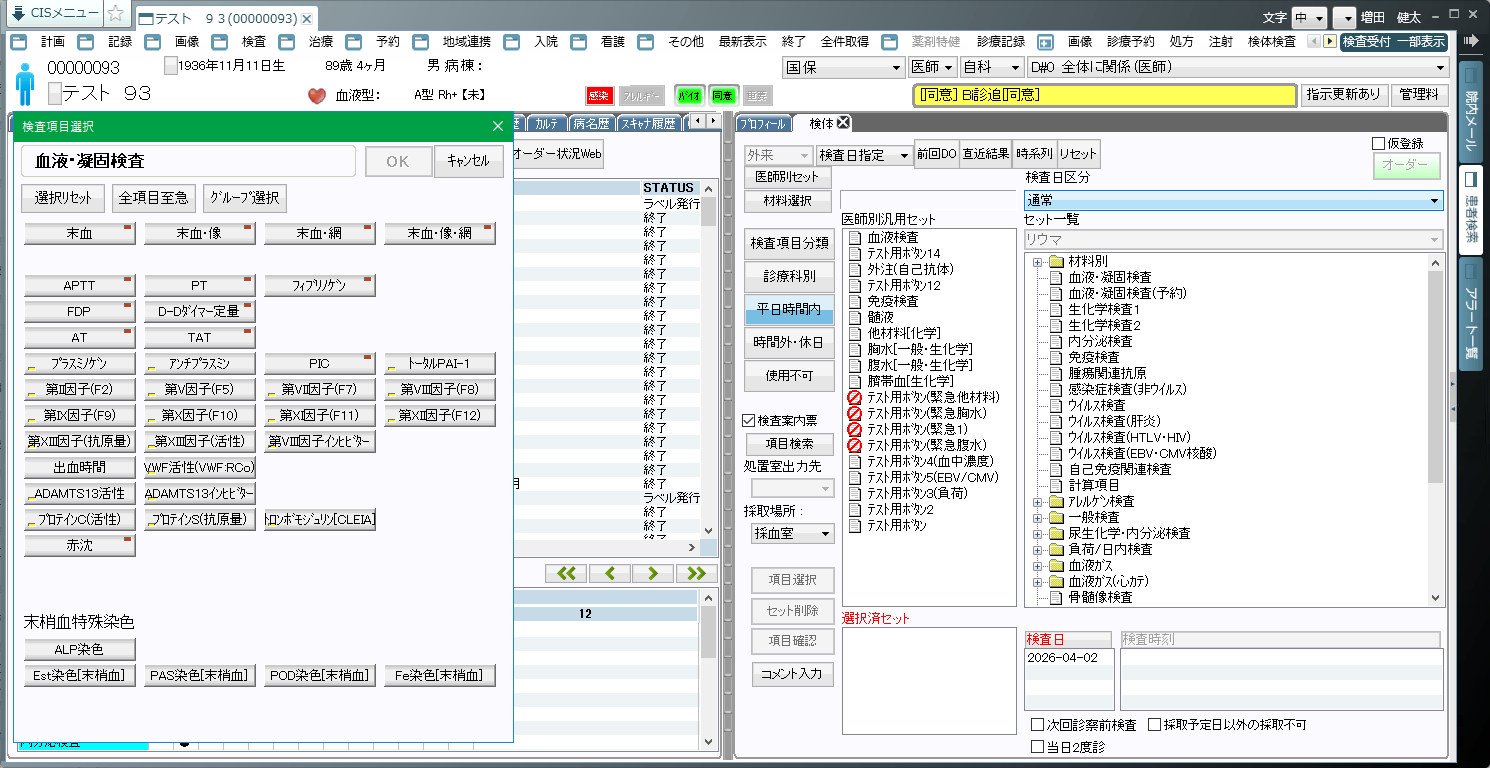1490x768 pixels.
Task: Uncheck the 検査案内票 checkbox
Action: point(749,420)
